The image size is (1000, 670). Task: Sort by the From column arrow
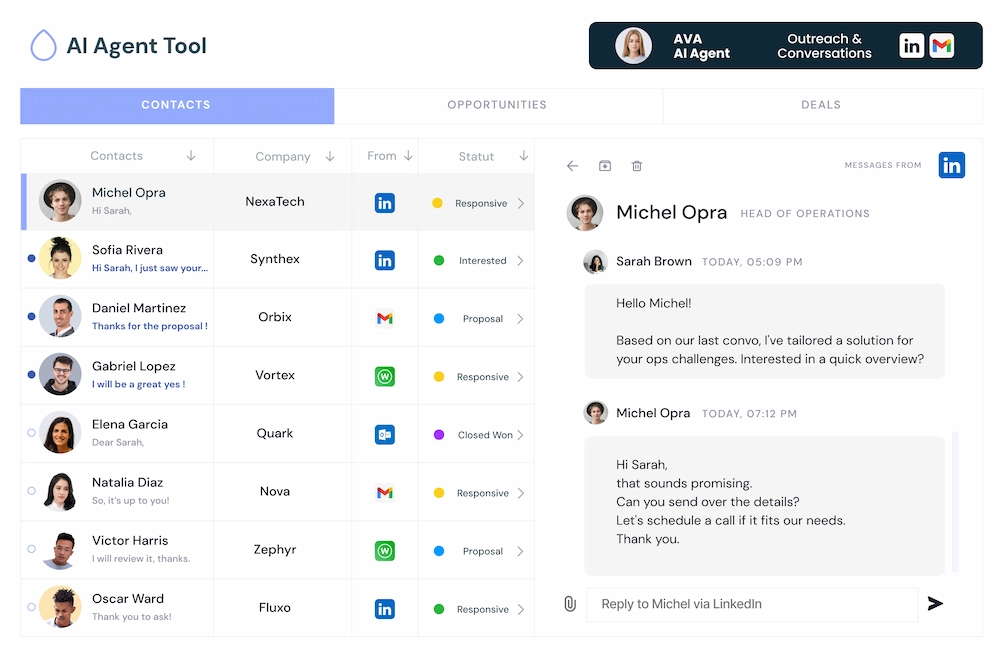pyautogui.click(x=408, y=156)
